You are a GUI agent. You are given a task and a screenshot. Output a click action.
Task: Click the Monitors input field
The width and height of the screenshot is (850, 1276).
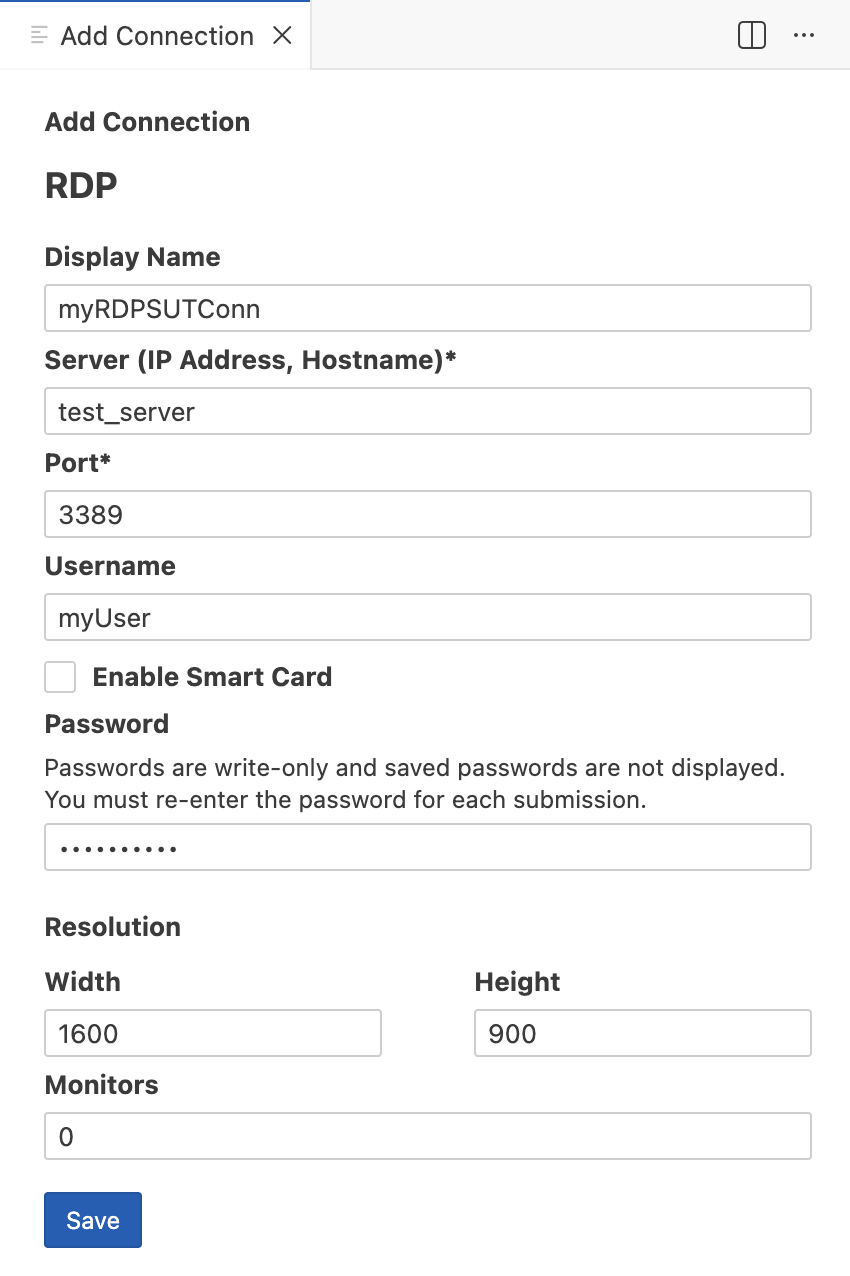[x=428, y=1136]
